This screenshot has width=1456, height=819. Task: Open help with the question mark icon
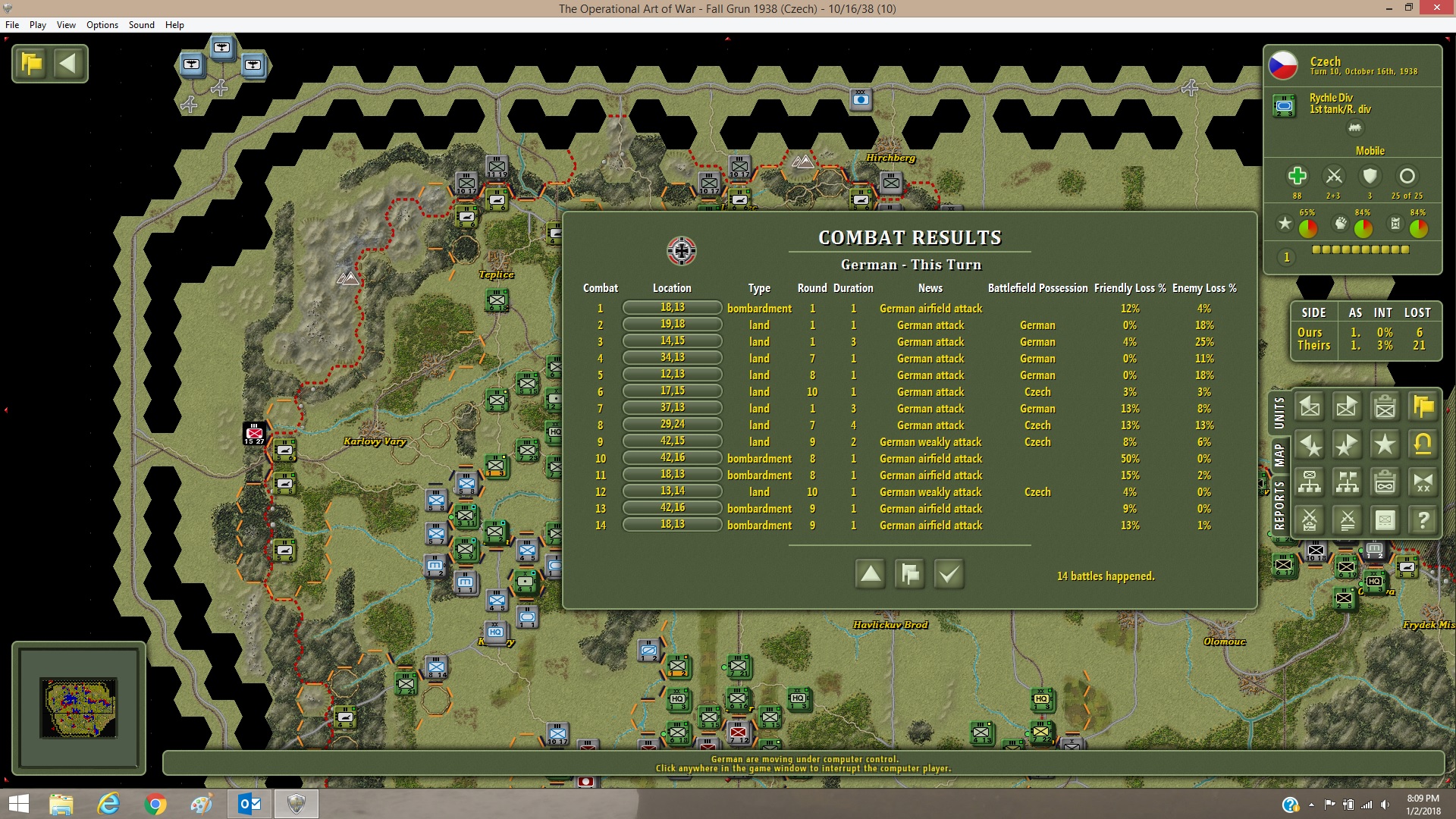click(x=1423, y=520)
